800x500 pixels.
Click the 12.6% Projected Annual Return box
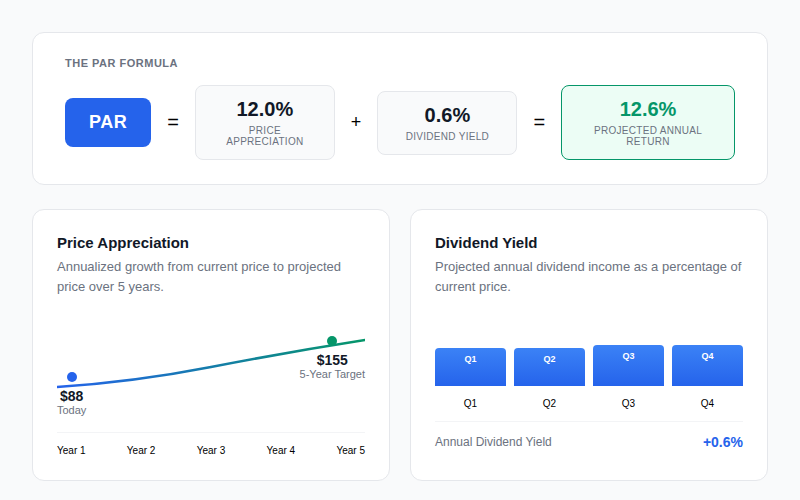(x=648, y=122)
